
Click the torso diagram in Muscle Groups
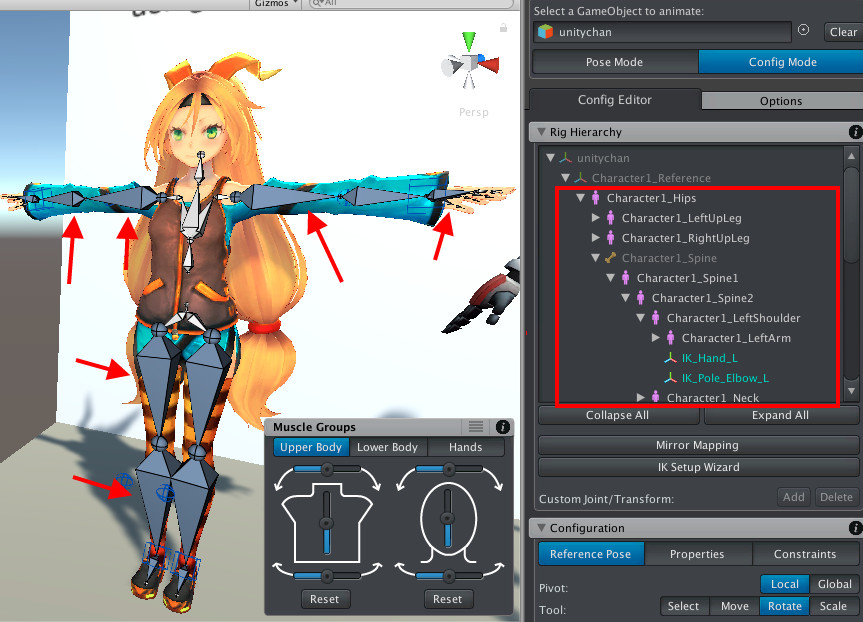(327, 522)
